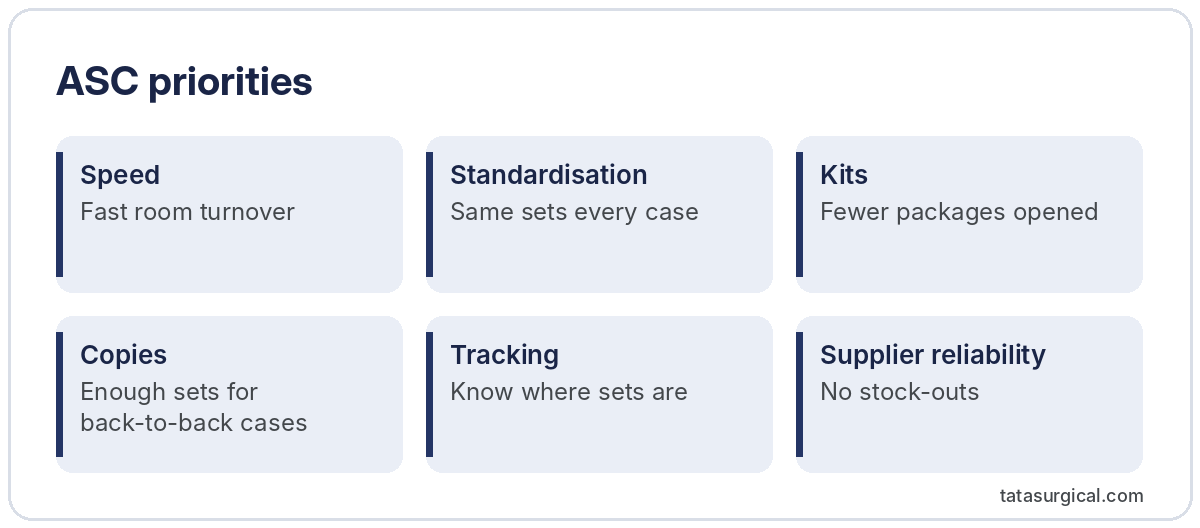The image size is (1200, 528).
Task: Select the Tracking card title
Action: tap(504, 354)
